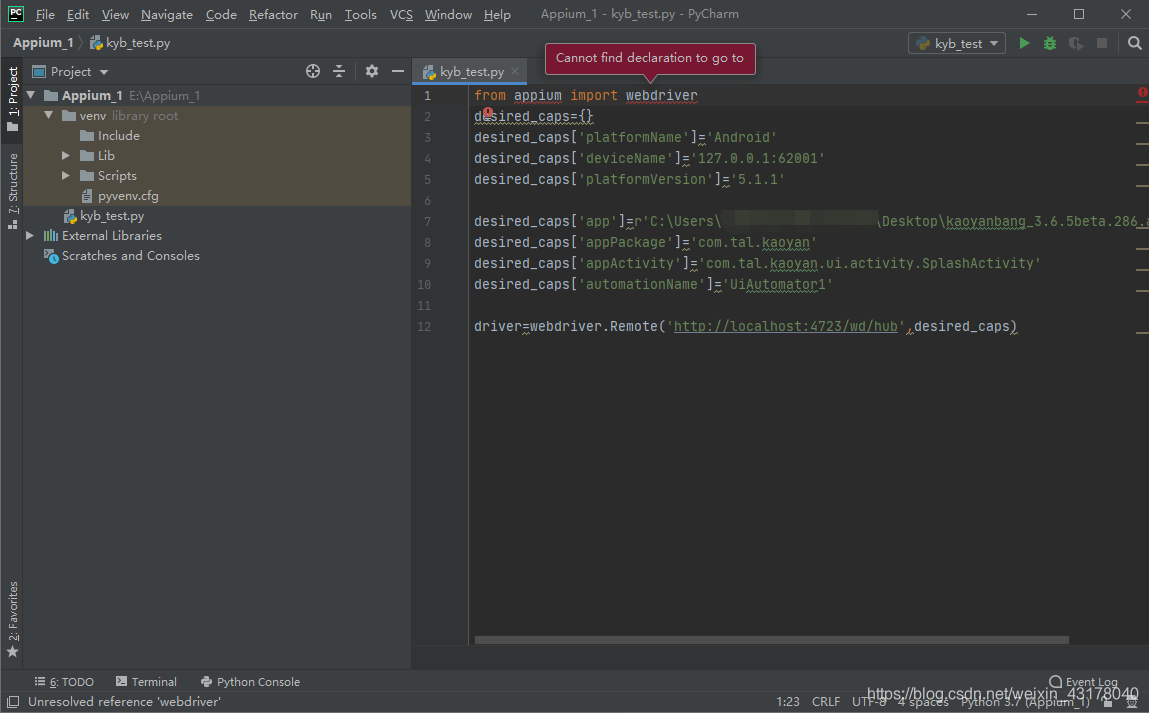Open Project panel settings gear

point(370,71)
